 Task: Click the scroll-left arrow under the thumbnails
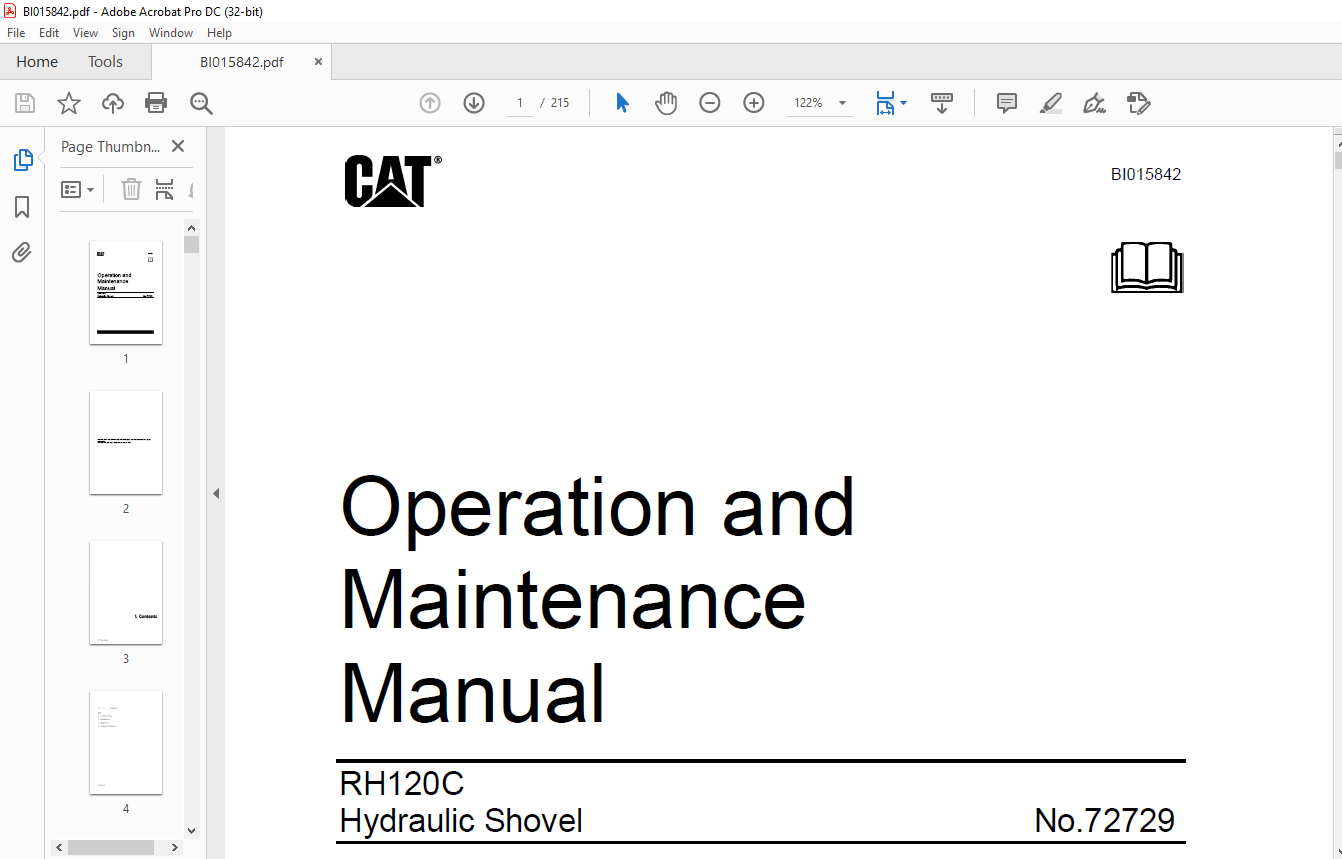tap(59, 847)
